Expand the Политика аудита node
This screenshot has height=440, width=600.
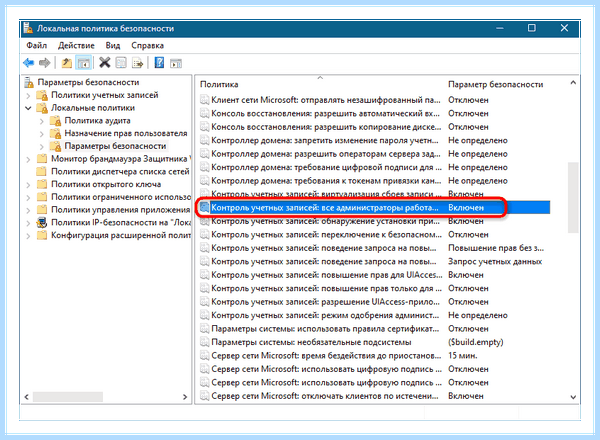(42, 121)
